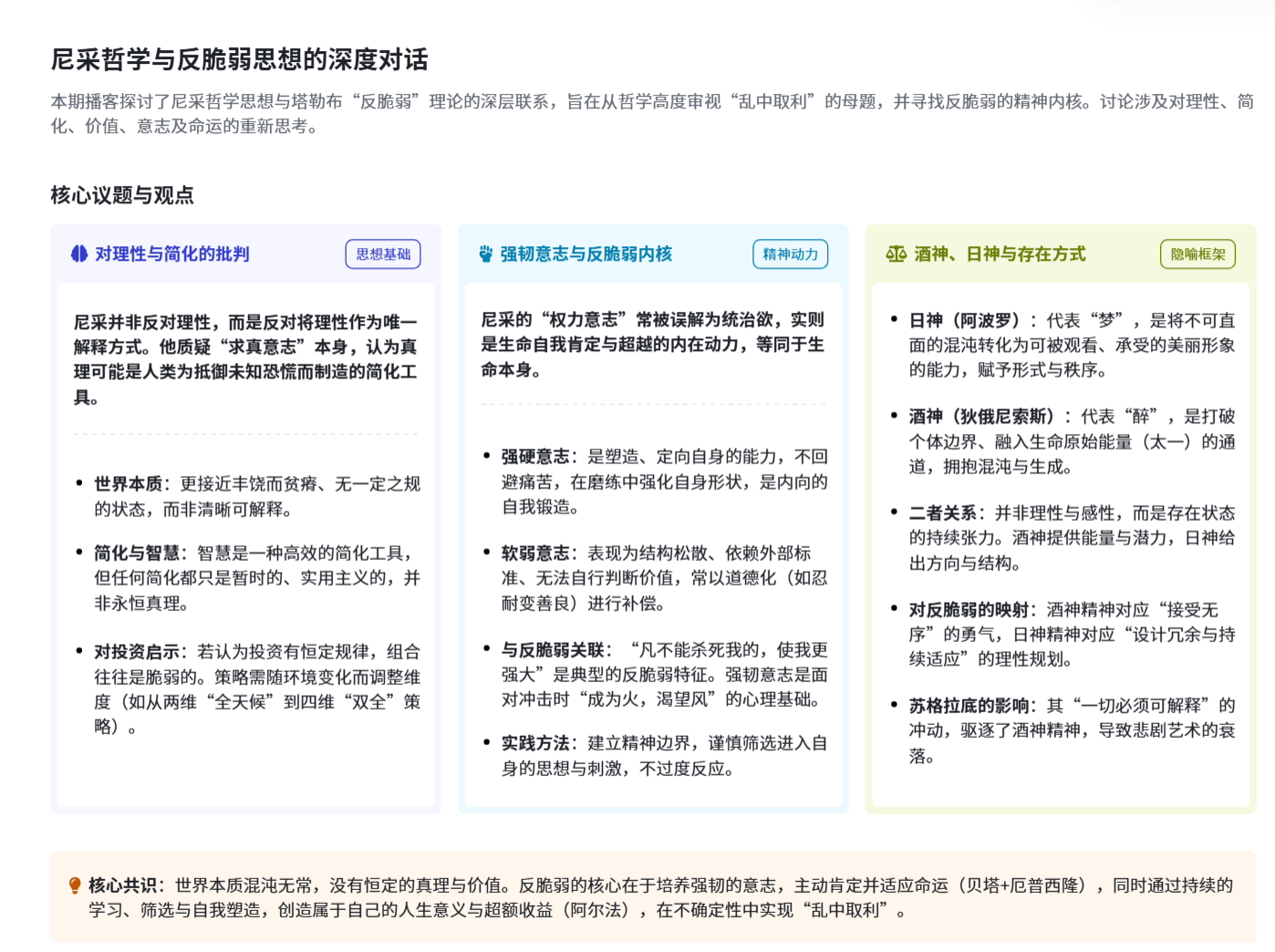This screenshot has height=952, width=1275.
Task: Click the brain icon beside 对理性与简化的批判
Action: tap(79, 254)
